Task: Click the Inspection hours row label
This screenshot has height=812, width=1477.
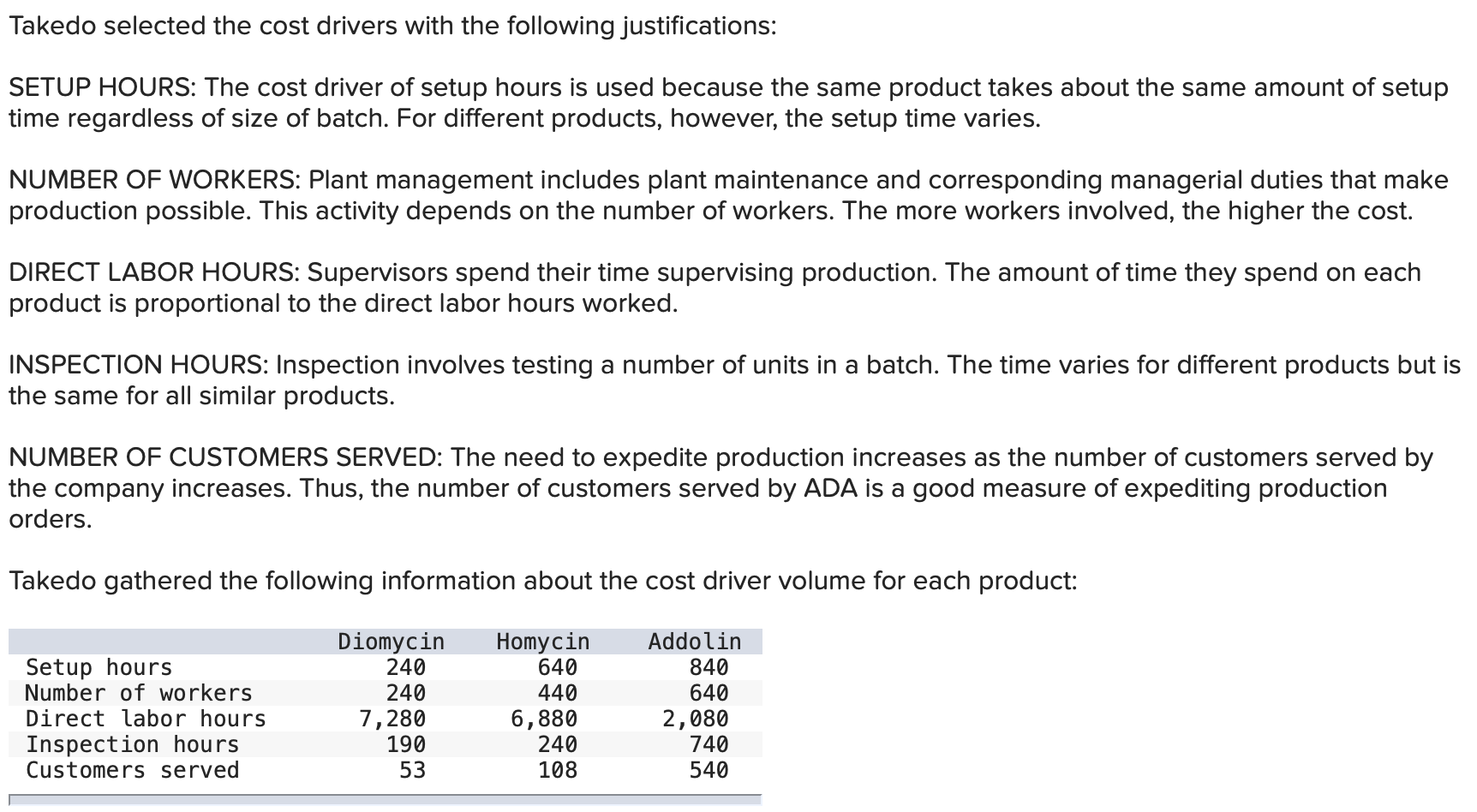Action: [132, 744]
